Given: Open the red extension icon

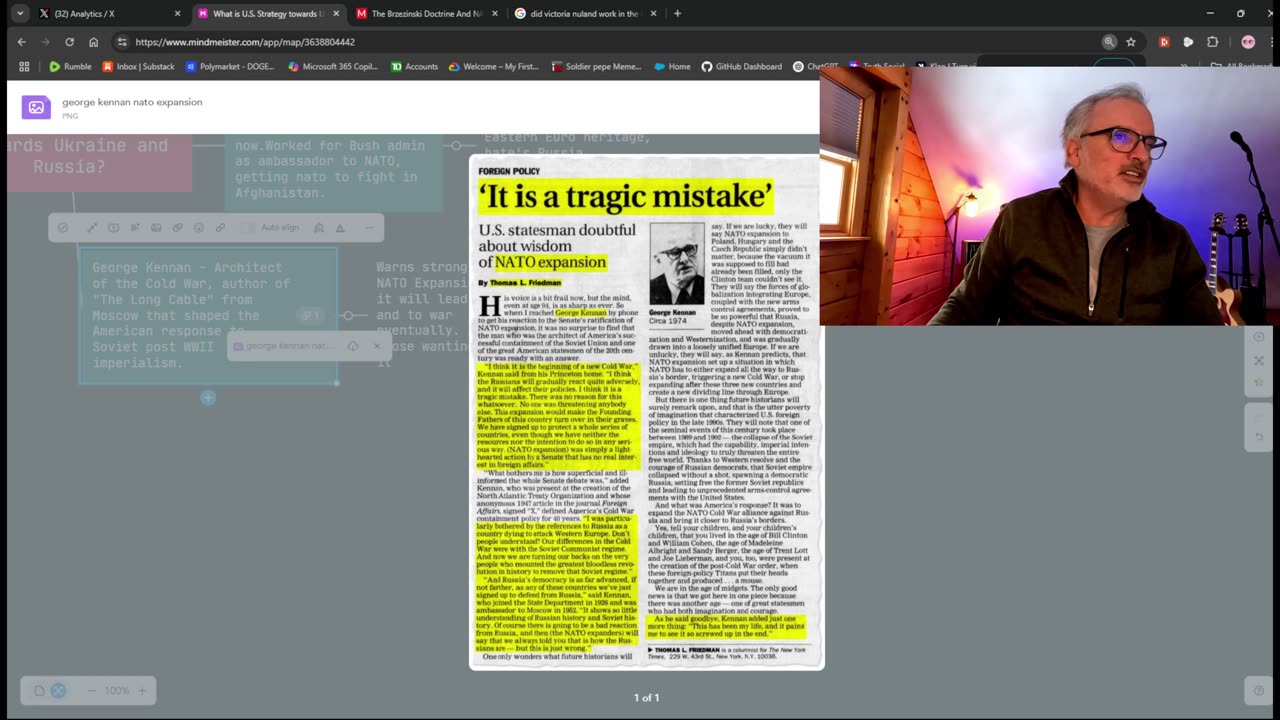Looking at the screenshot, I should coord(1164,42).
